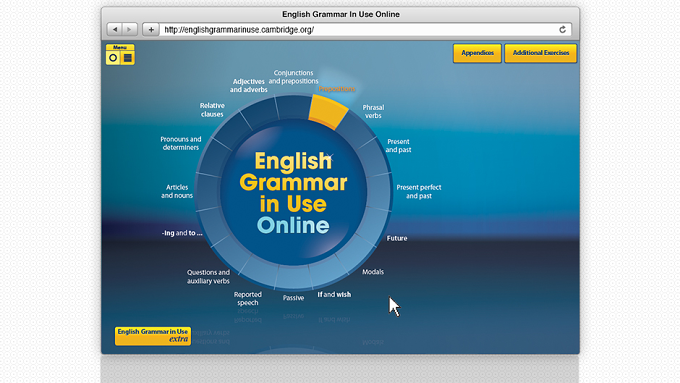Open the Appendices button

[x=477, y=53]
